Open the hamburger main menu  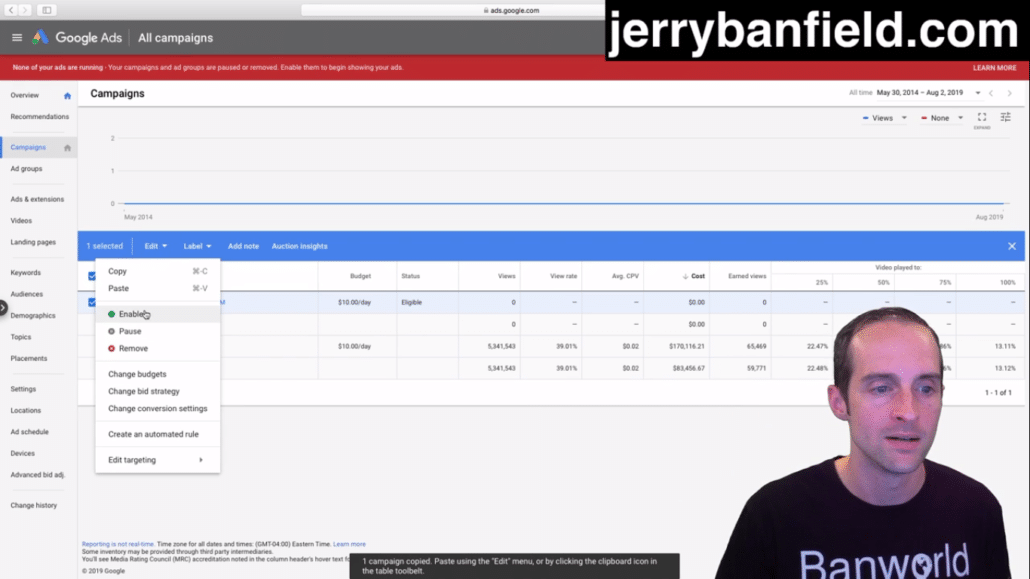click(17, 38)
